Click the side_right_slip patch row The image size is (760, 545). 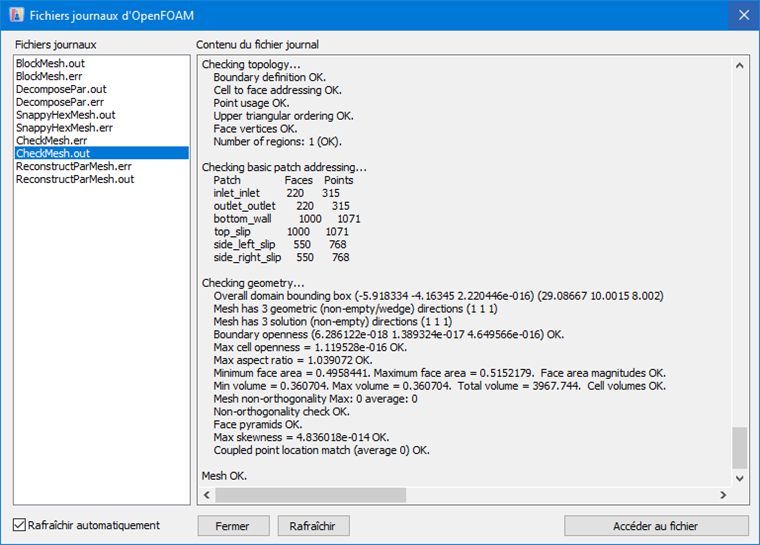coord(282,257)
